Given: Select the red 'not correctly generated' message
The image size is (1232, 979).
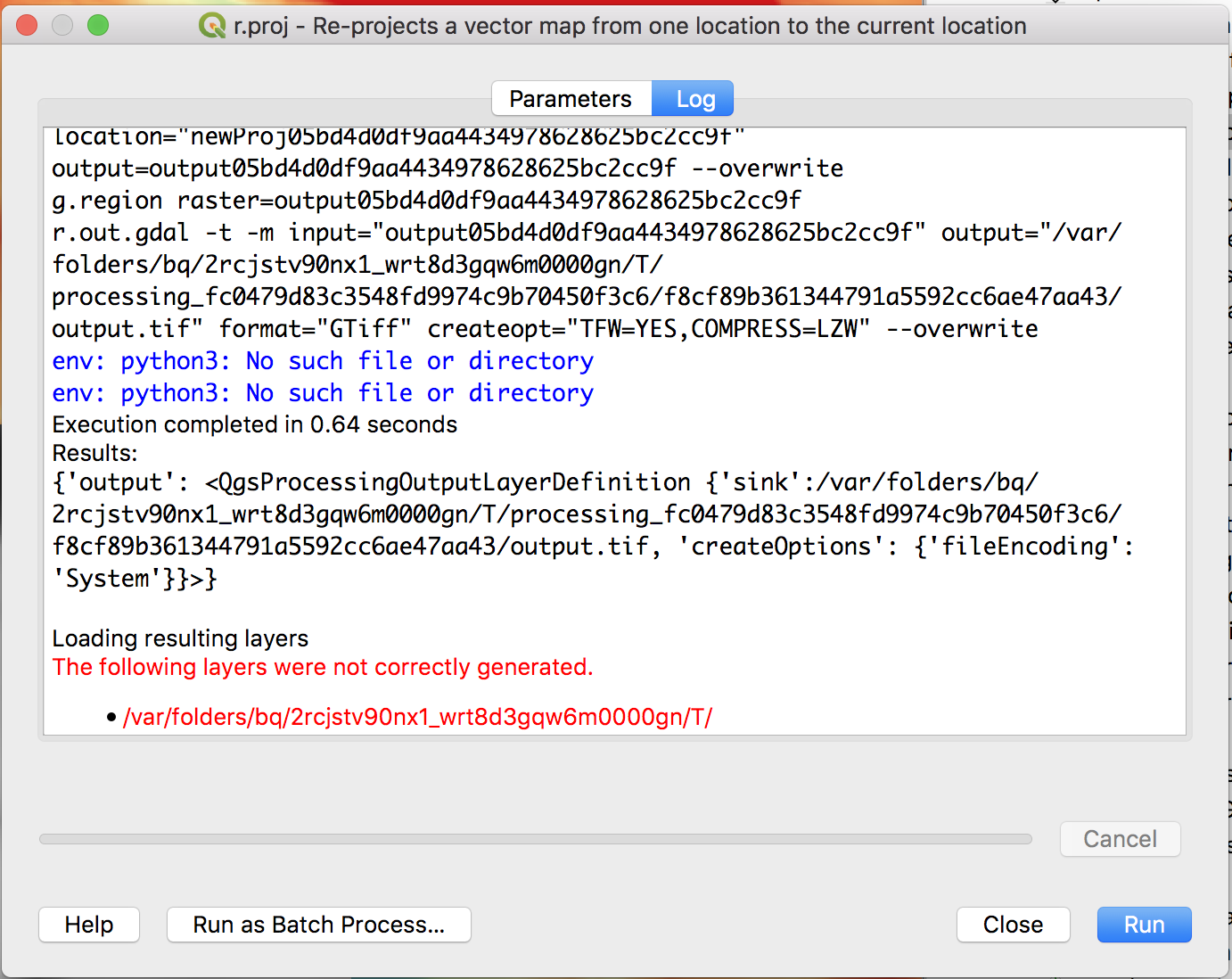Looking at the screenshot, I should [x=323, y=667].
